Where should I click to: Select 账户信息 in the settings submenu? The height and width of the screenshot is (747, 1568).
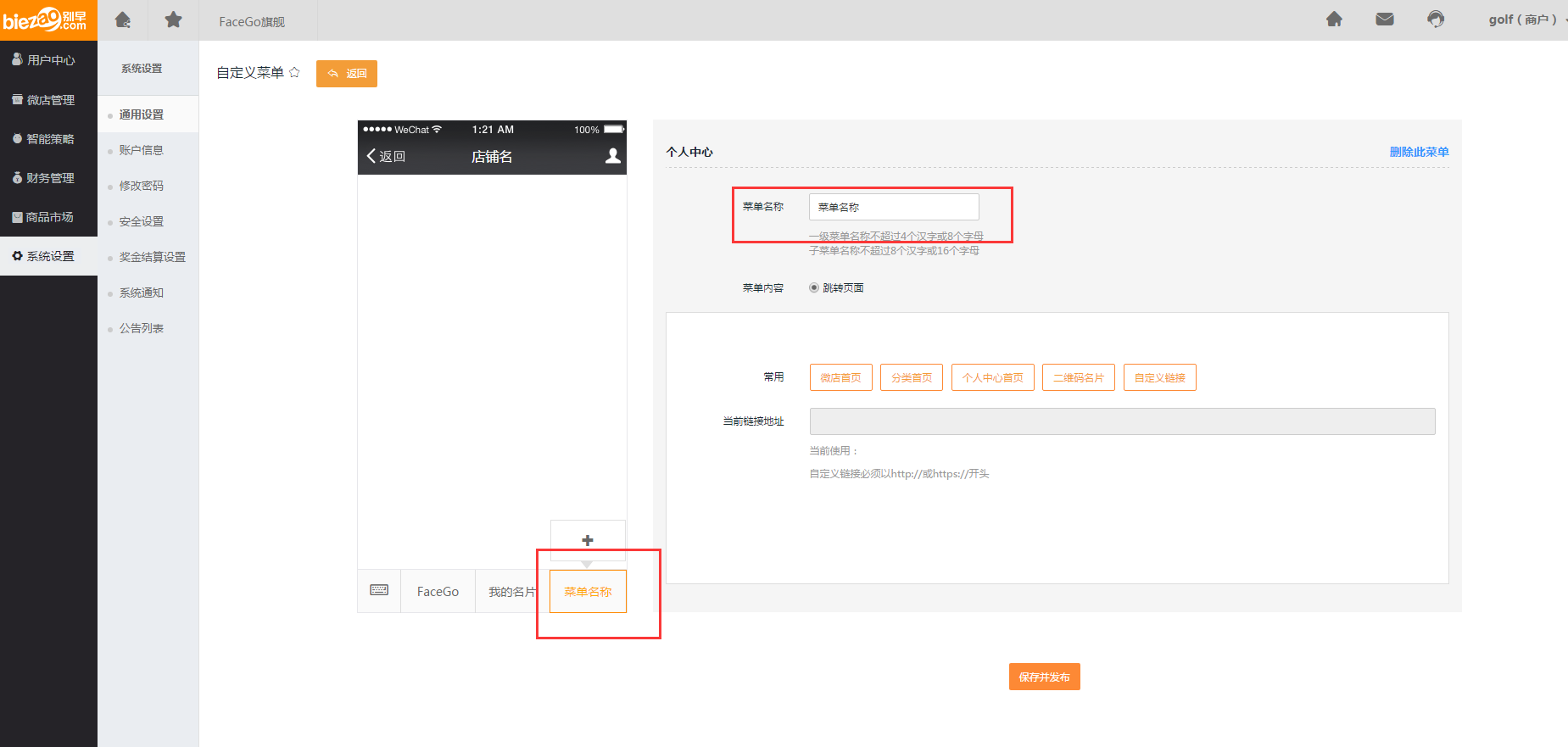[x=141, y=150]
